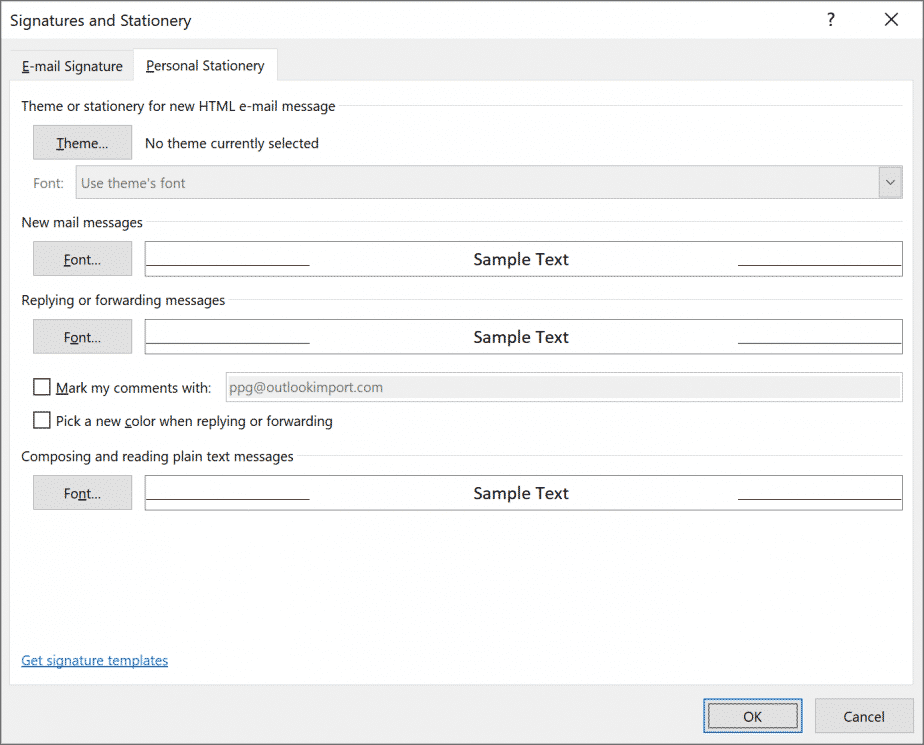Image resolution: width=924 pixels, height=745 pixels.
Task: Click Font under Replying or forwarding messages
Action: tap(82, 336)
